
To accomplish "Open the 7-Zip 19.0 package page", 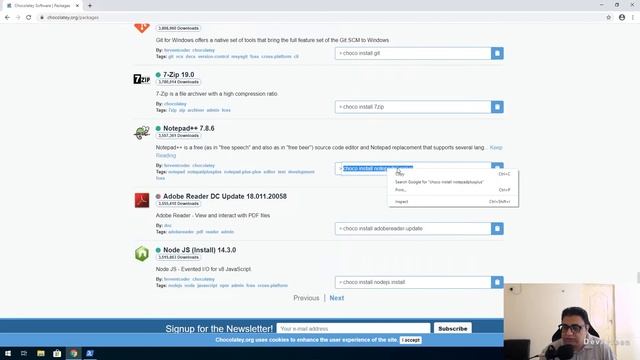I will click(178, 75).
